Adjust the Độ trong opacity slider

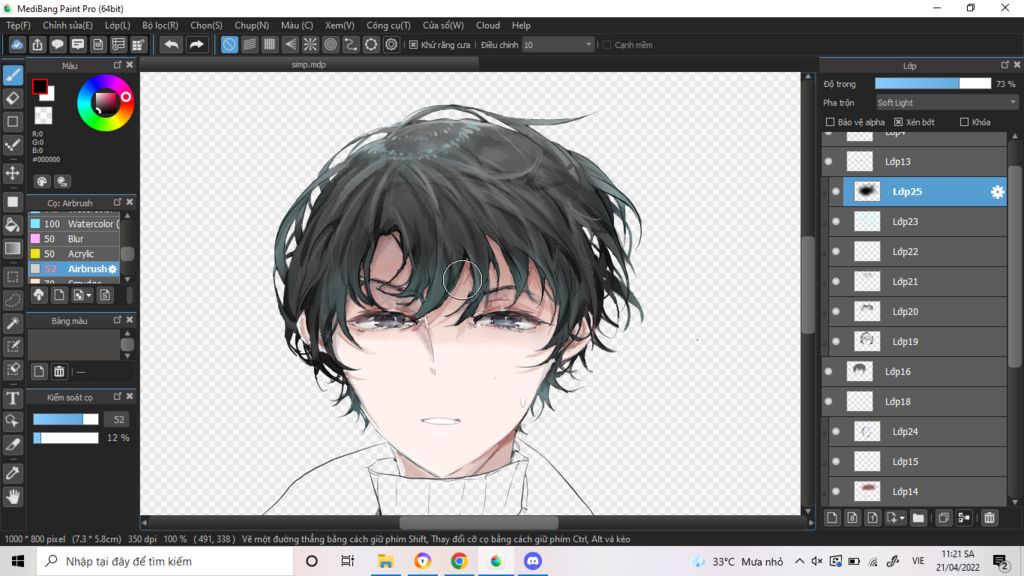pos(933,84)
